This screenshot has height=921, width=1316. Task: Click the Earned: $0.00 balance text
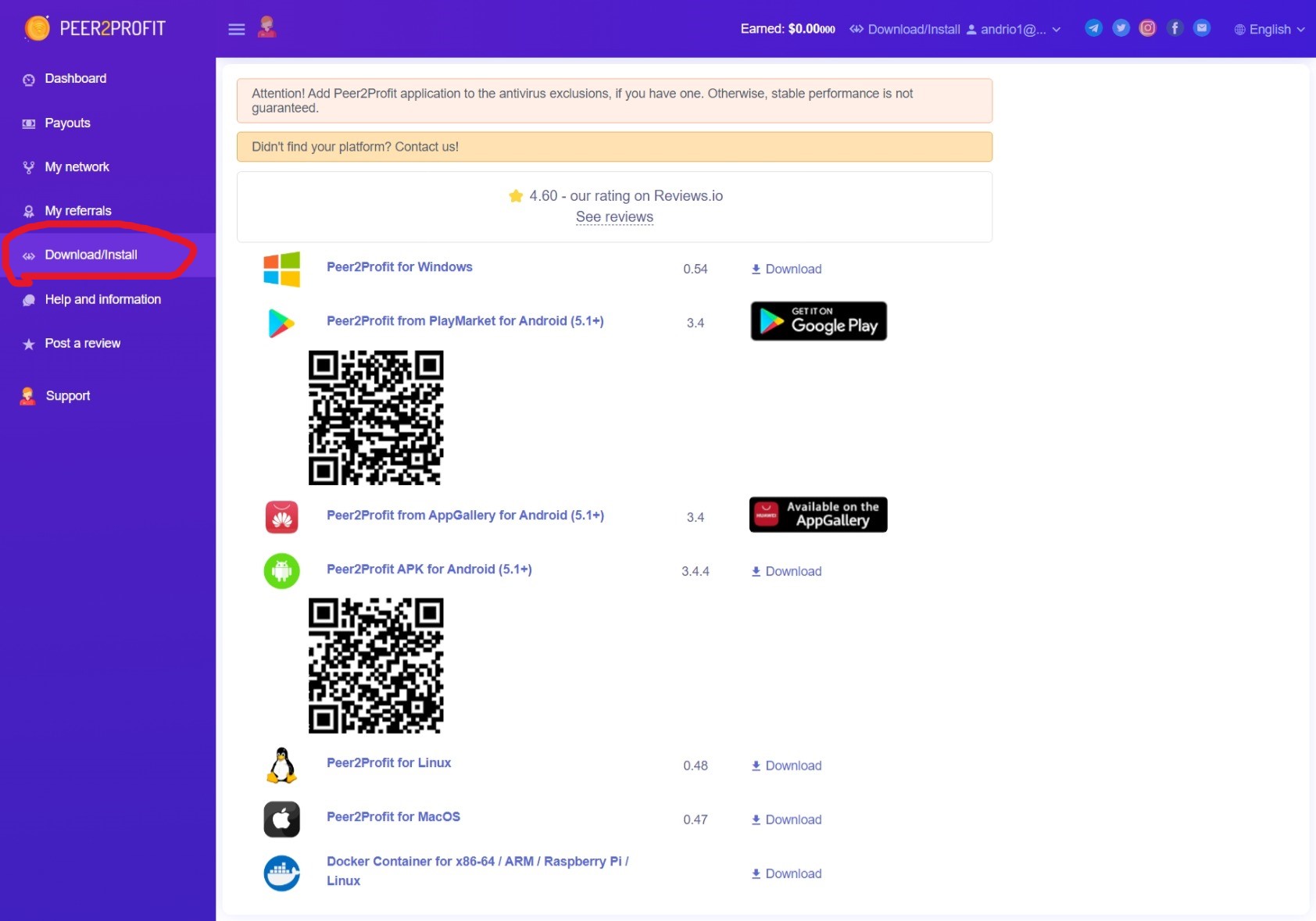pos(788,29)
